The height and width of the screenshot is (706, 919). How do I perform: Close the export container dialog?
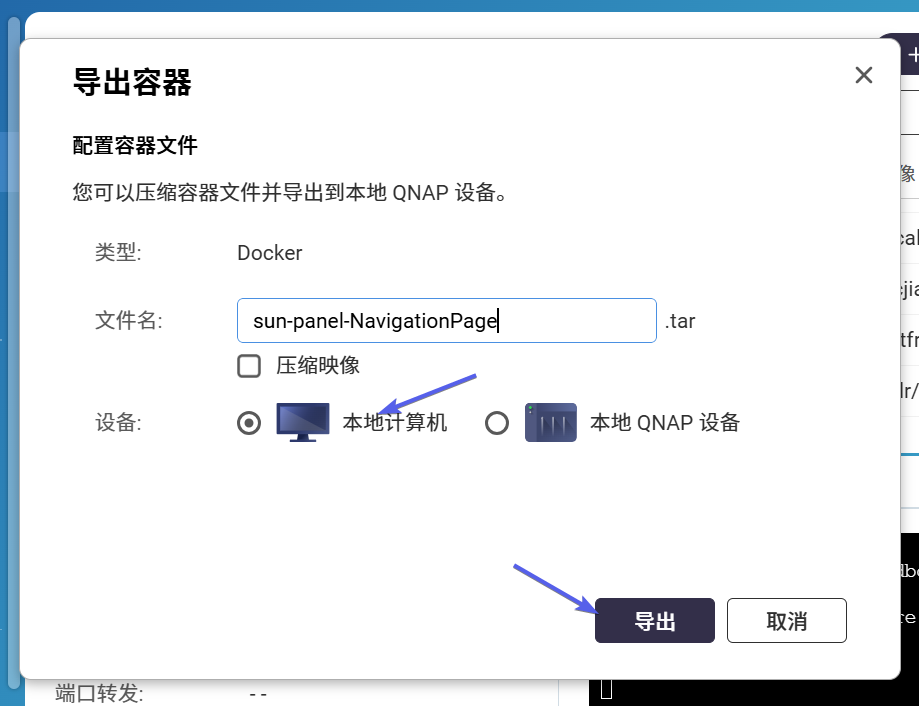point(863,75)
